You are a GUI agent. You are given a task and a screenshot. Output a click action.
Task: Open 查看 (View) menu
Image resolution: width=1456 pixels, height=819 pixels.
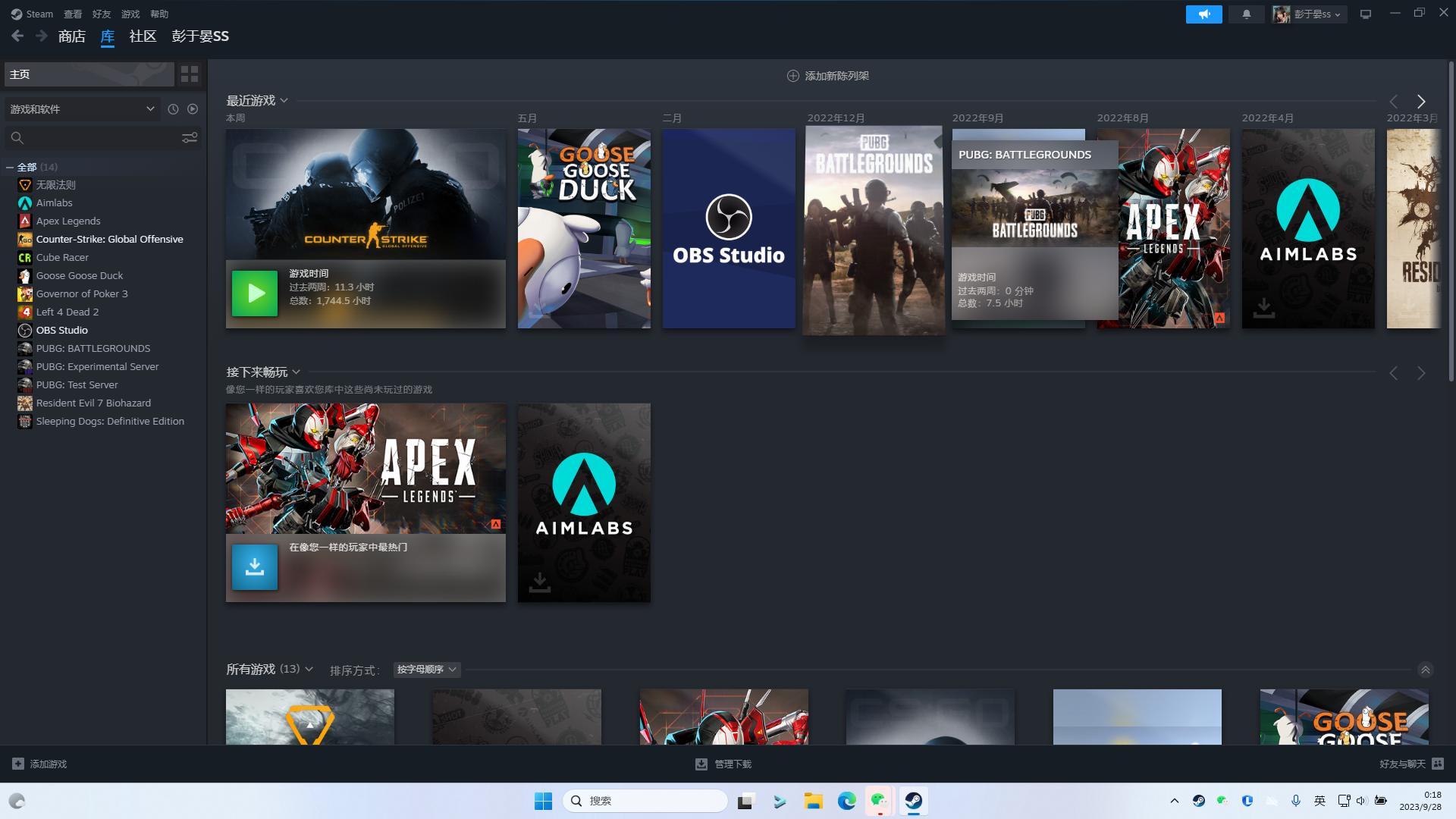click(73, 14)
